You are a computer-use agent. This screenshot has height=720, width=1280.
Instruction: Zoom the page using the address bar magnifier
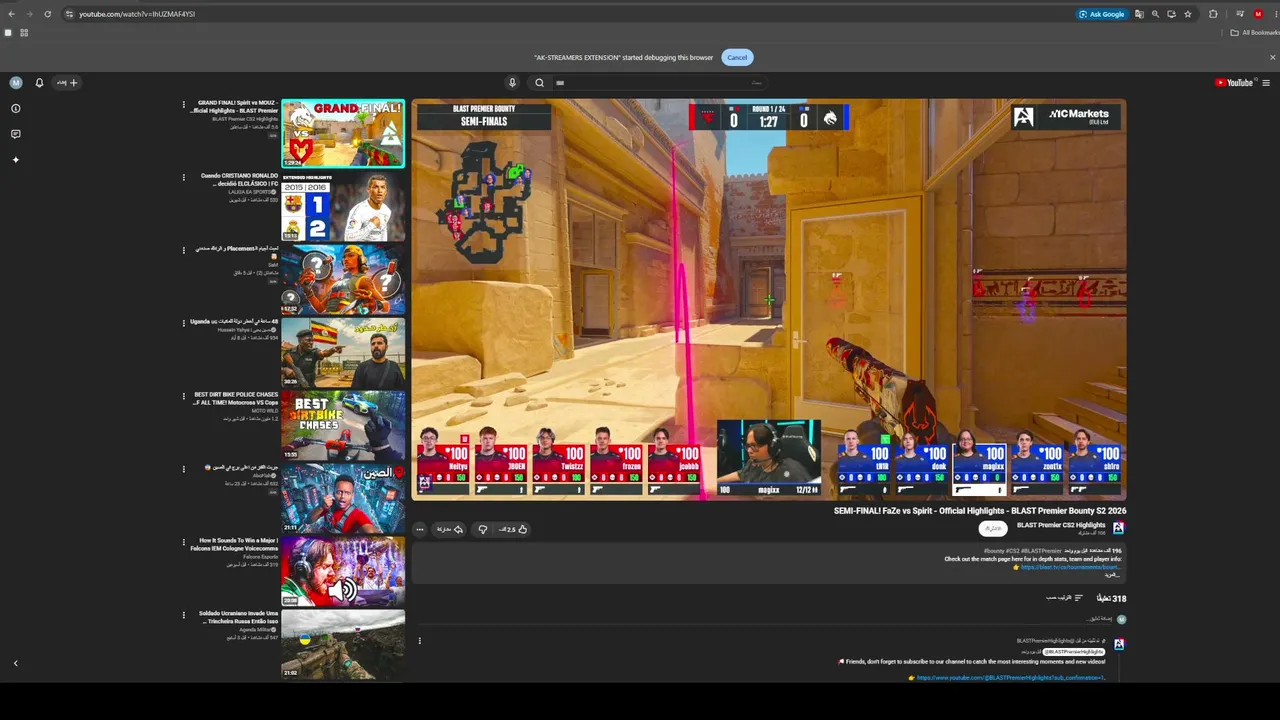click(1155, 14)
